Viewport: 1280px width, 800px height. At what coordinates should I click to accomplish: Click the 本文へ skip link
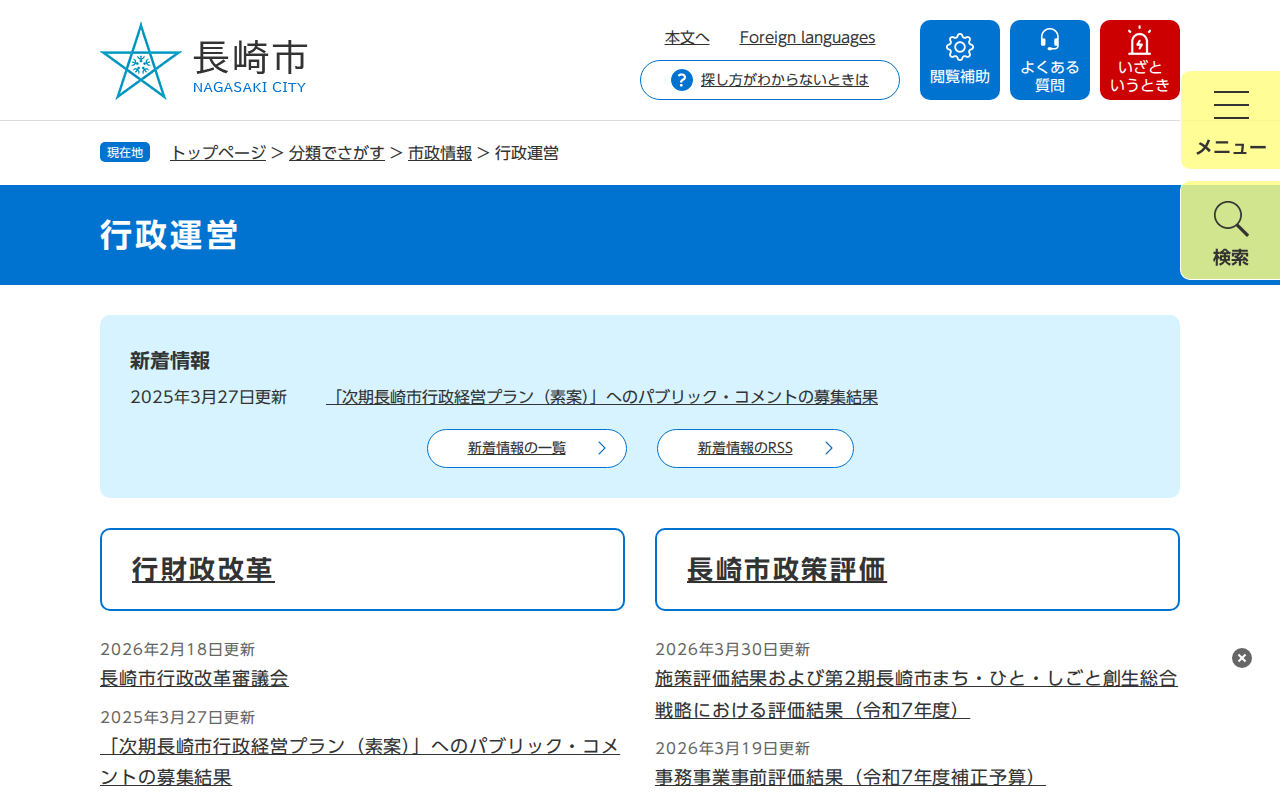(686, 37)
